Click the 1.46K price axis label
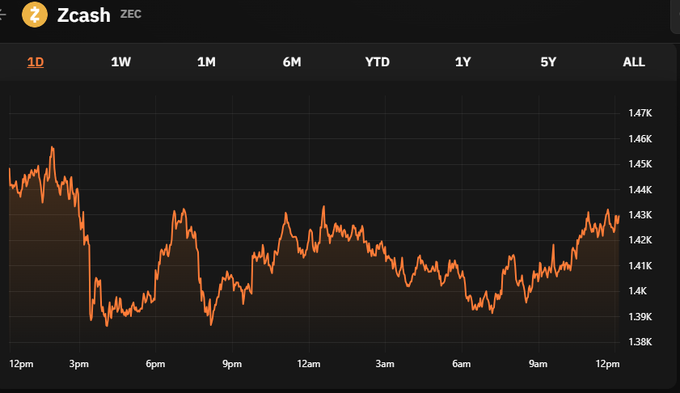Viewport: 680px width, 393px height. (640, 139)
